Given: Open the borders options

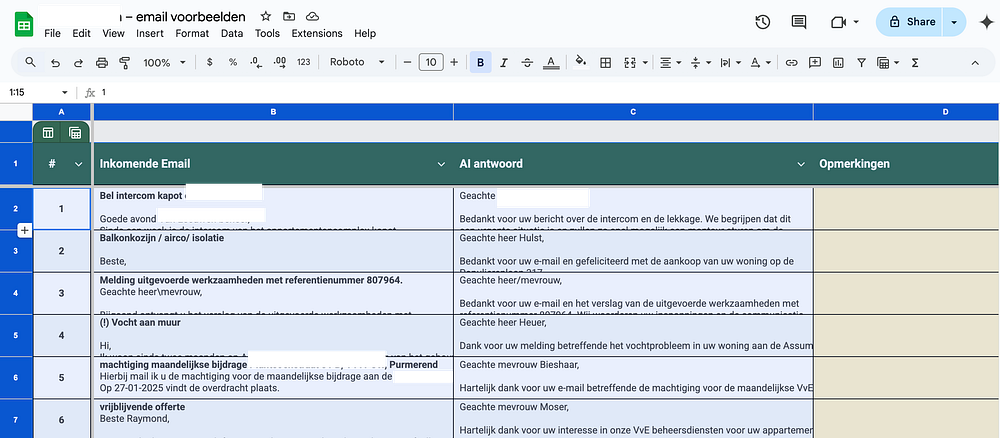Looking at the screenshot, I should point(606,62).
